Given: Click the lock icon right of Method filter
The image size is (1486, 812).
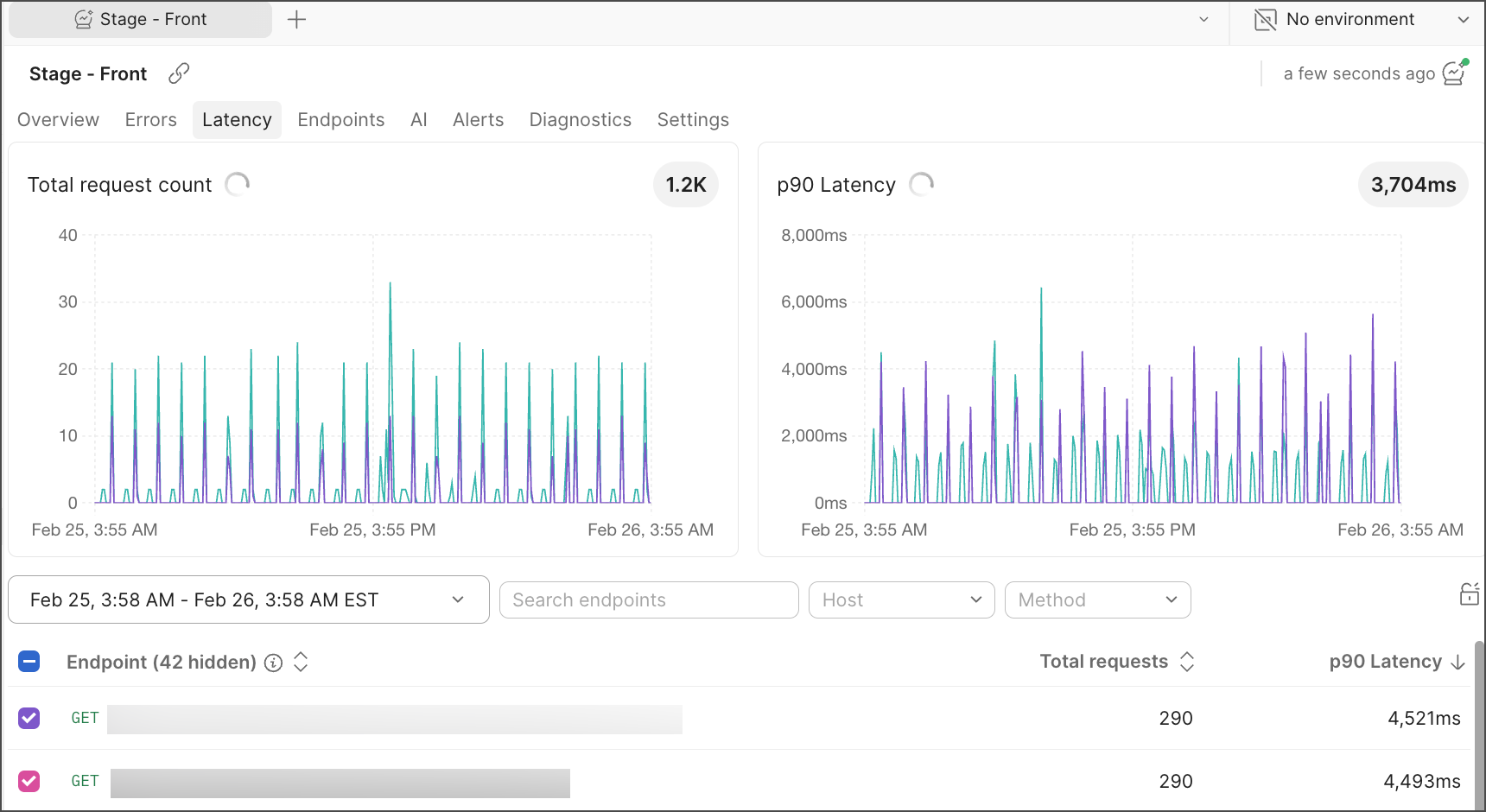Looking at the screenshot, I should pos(1469,594).
